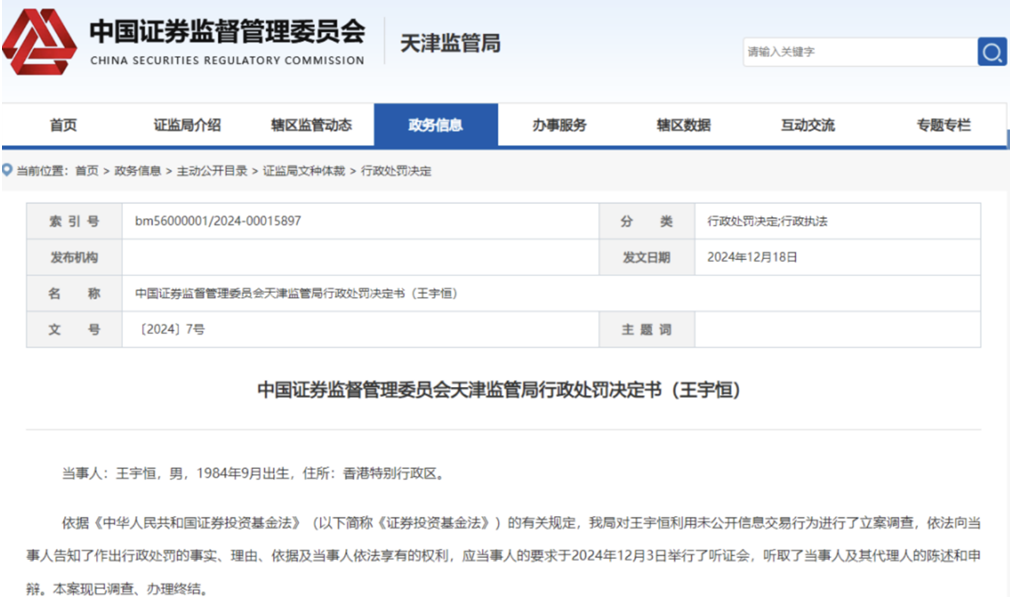The width and height of the screenshot is (1012, 599).
Task: Click 证监局文种体裁 breadcrumb link
Action: point(304,171)
